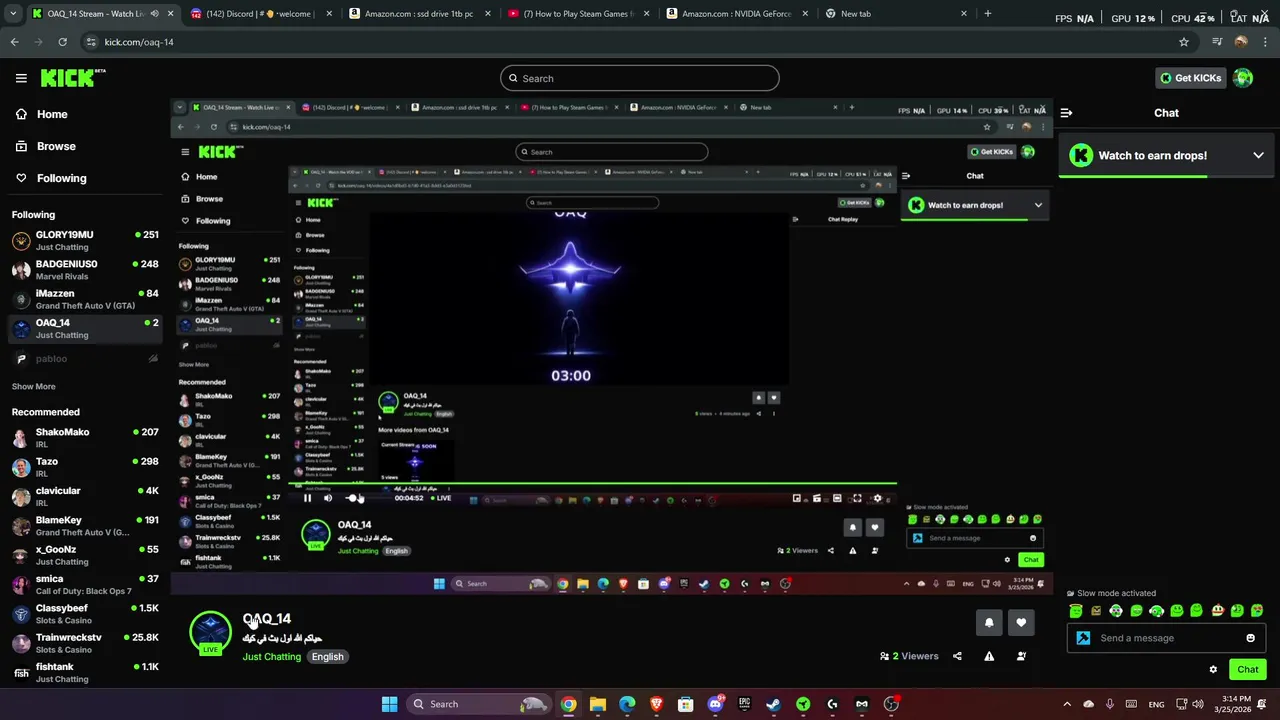
Task: Open the profile avatar menu
Action: click(1243, 78)
